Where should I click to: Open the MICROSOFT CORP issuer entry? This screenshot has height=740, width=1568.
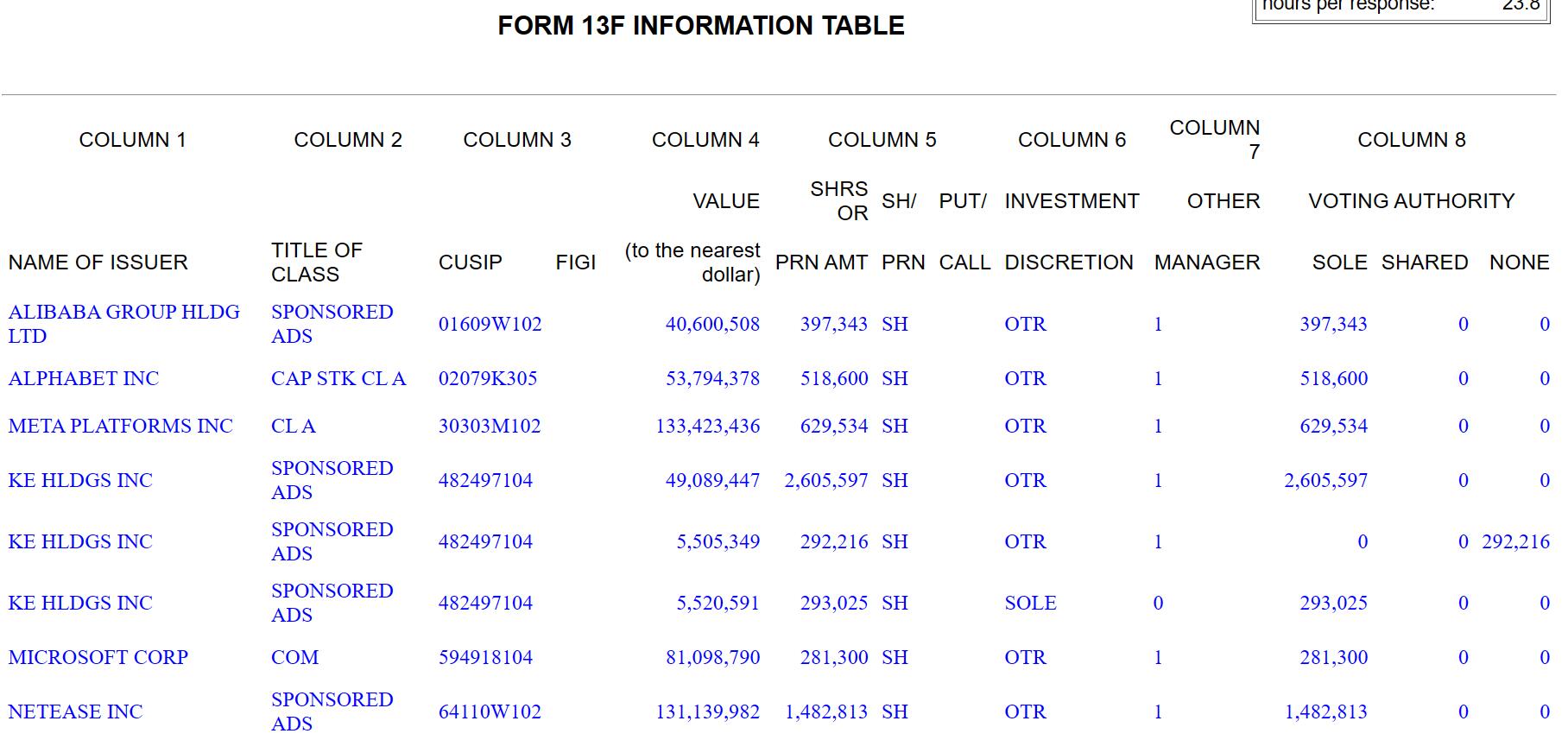pos(98,657)
